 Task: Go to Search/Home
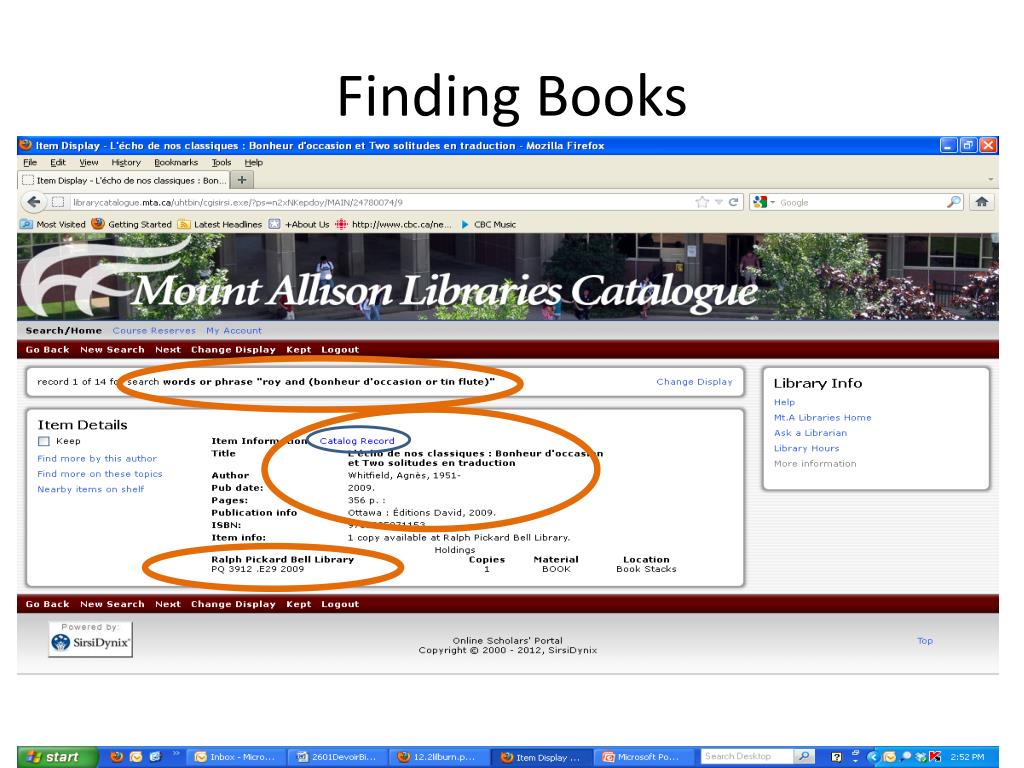pyautogui.click(x=63, y=330)
